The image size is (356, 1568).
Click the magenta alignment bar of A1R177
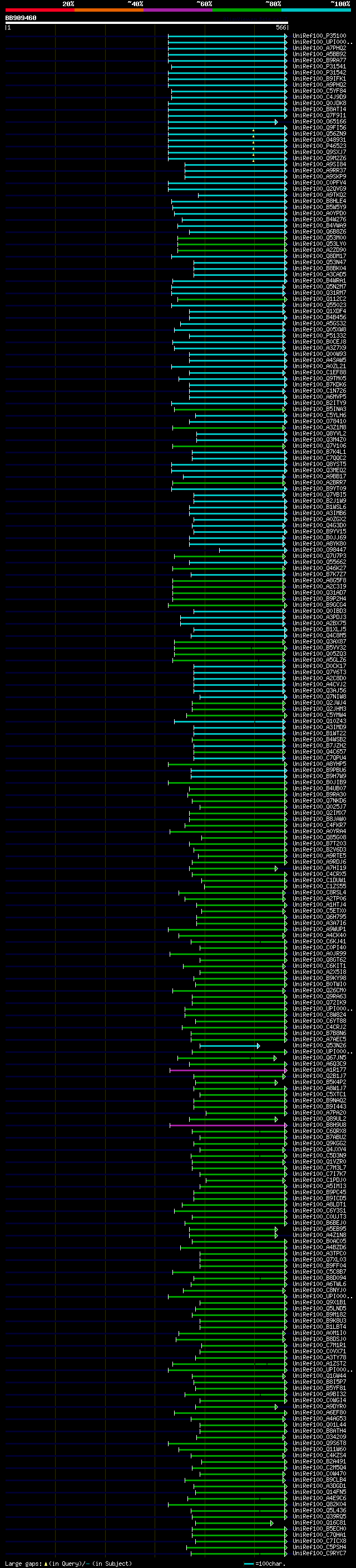coord(229,1070)
